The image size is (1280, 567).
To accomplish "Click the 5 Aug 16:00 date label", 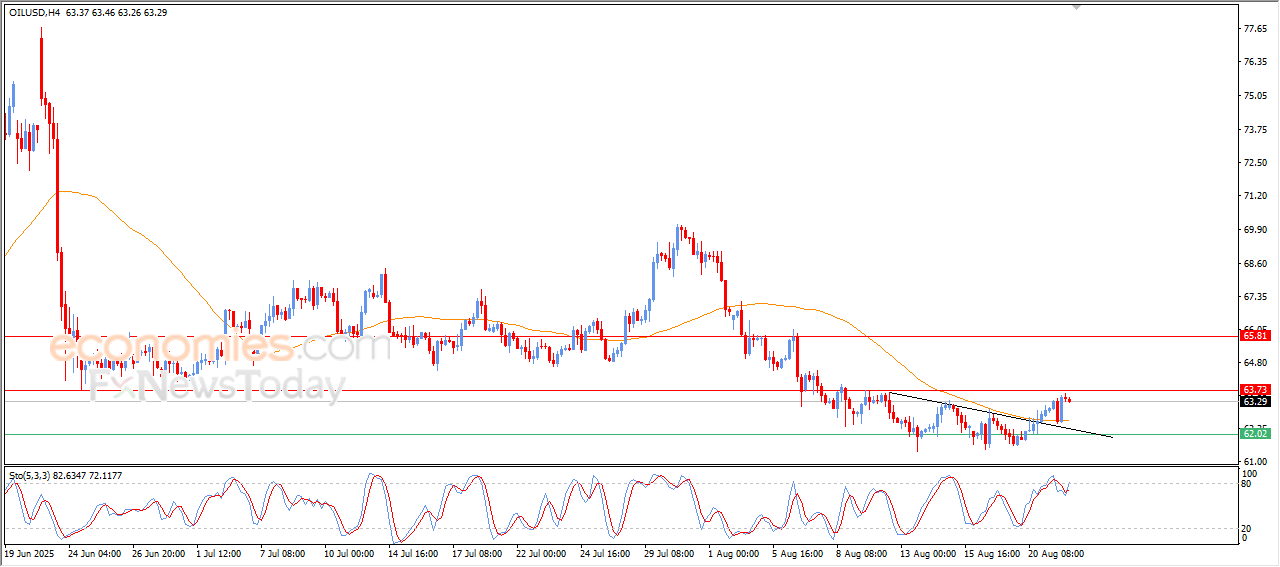I will (x=796, y=553).
